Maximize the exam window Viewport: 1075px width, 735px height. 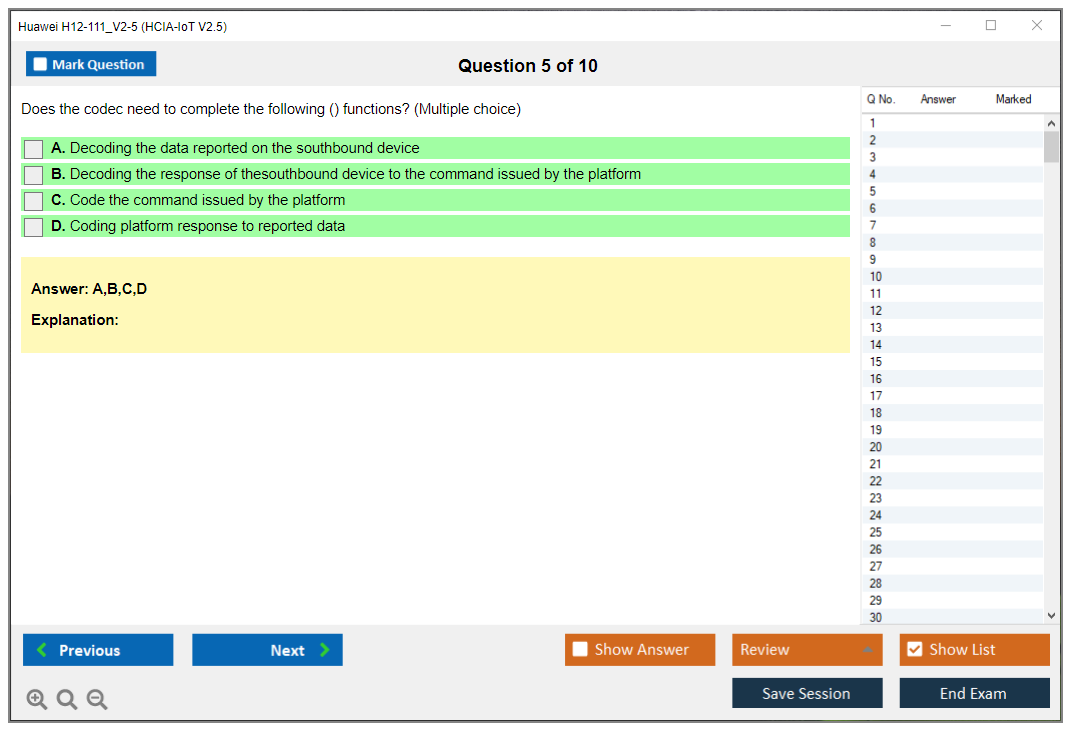(991, 26)
